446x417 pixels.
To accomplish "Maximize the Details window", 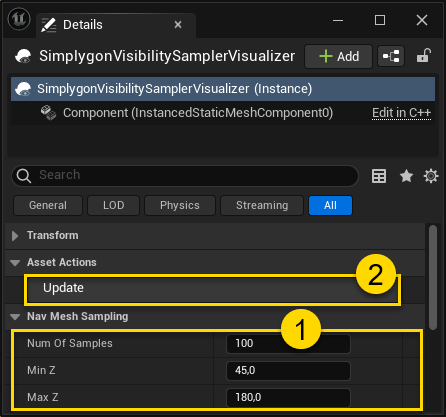I will [x=380, y=20].
